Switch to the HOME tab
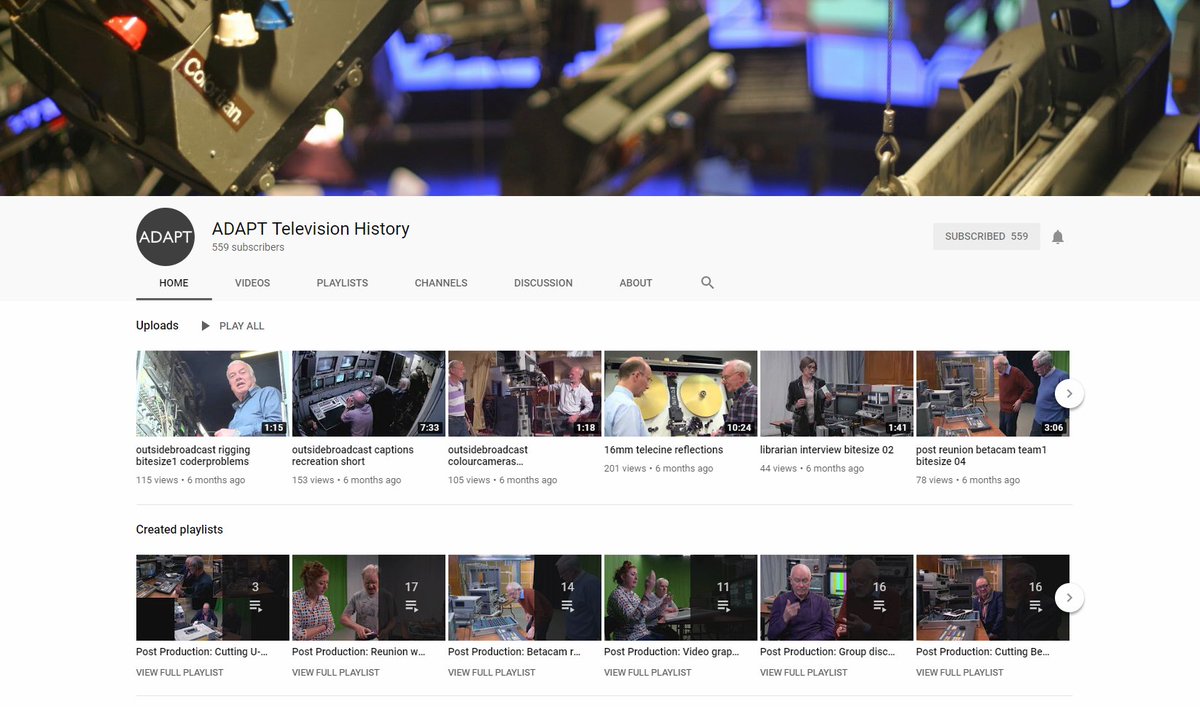 (174, 283)
